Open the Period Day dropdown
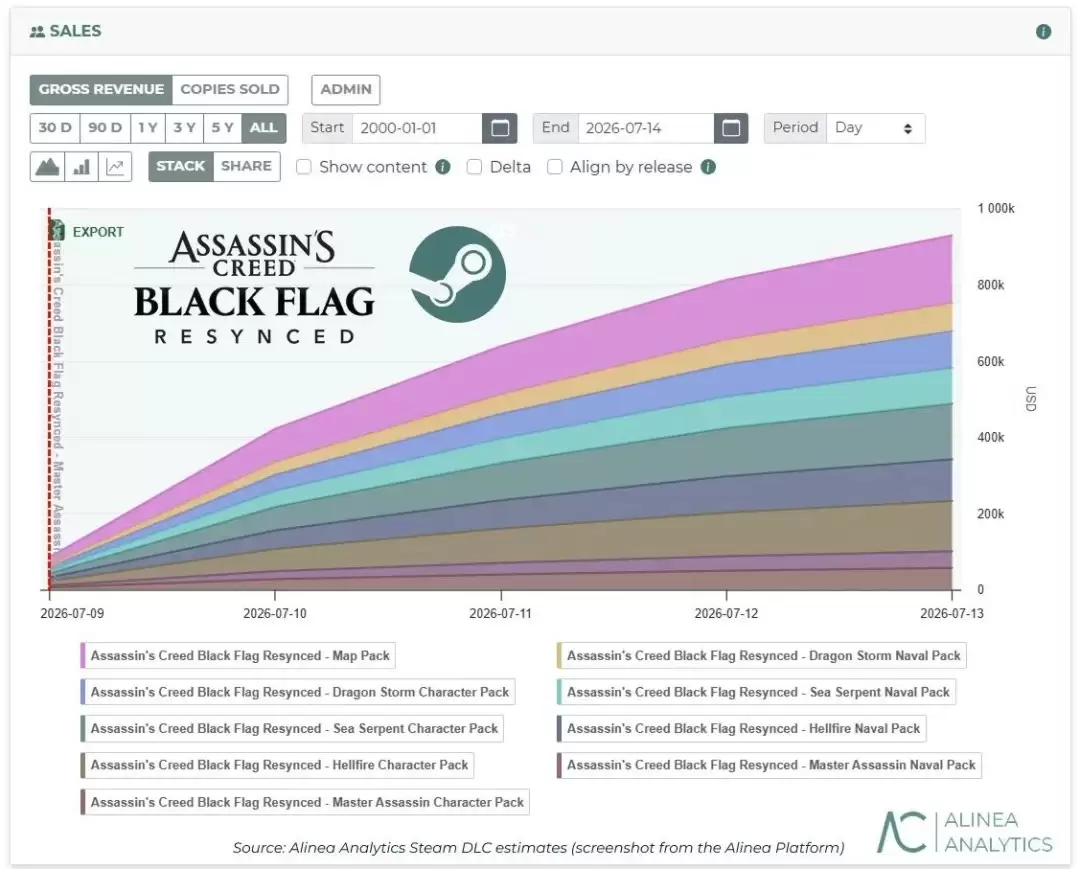The height and width of the screenshot is (869, 1080). [875, 128]
